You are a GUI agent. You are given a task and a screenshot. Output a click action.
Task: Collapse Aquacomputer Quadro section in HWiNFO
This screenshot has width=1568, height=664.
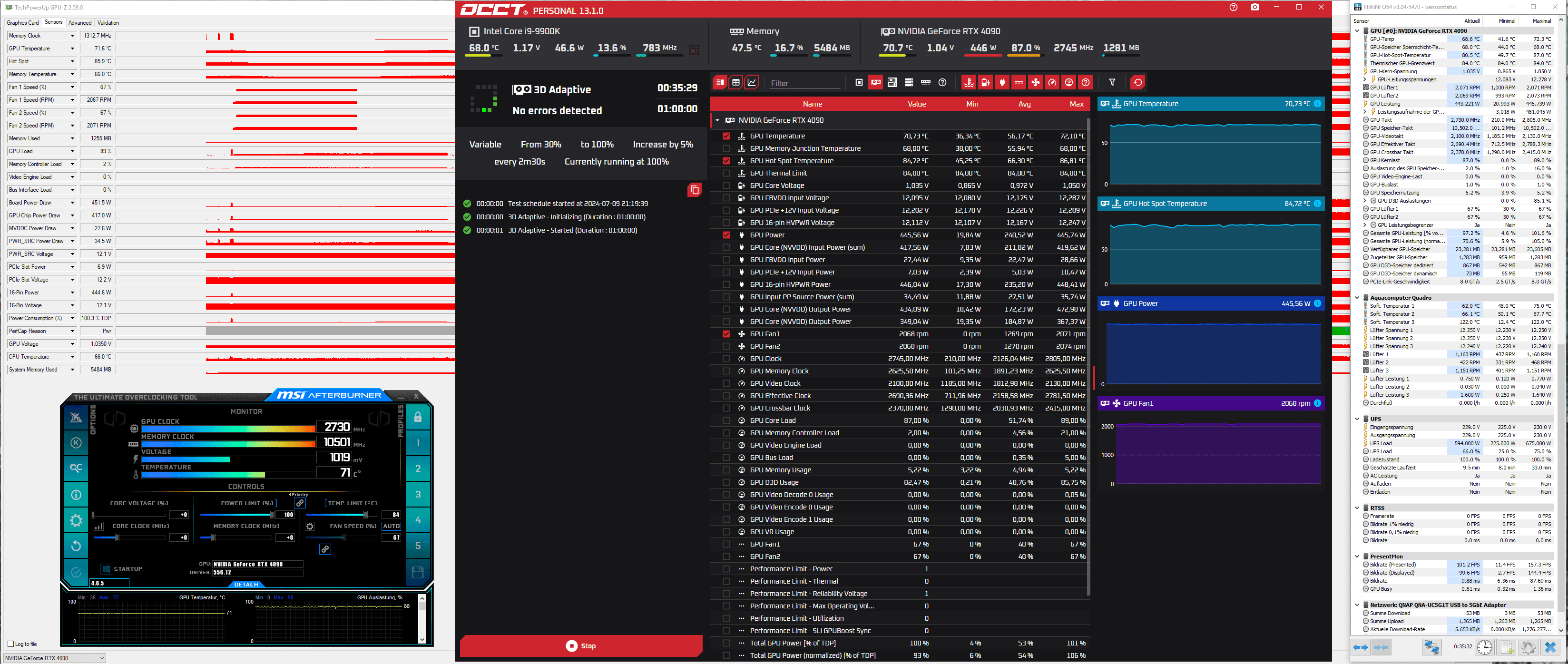pyautogui.click(x=1357, y=298)
